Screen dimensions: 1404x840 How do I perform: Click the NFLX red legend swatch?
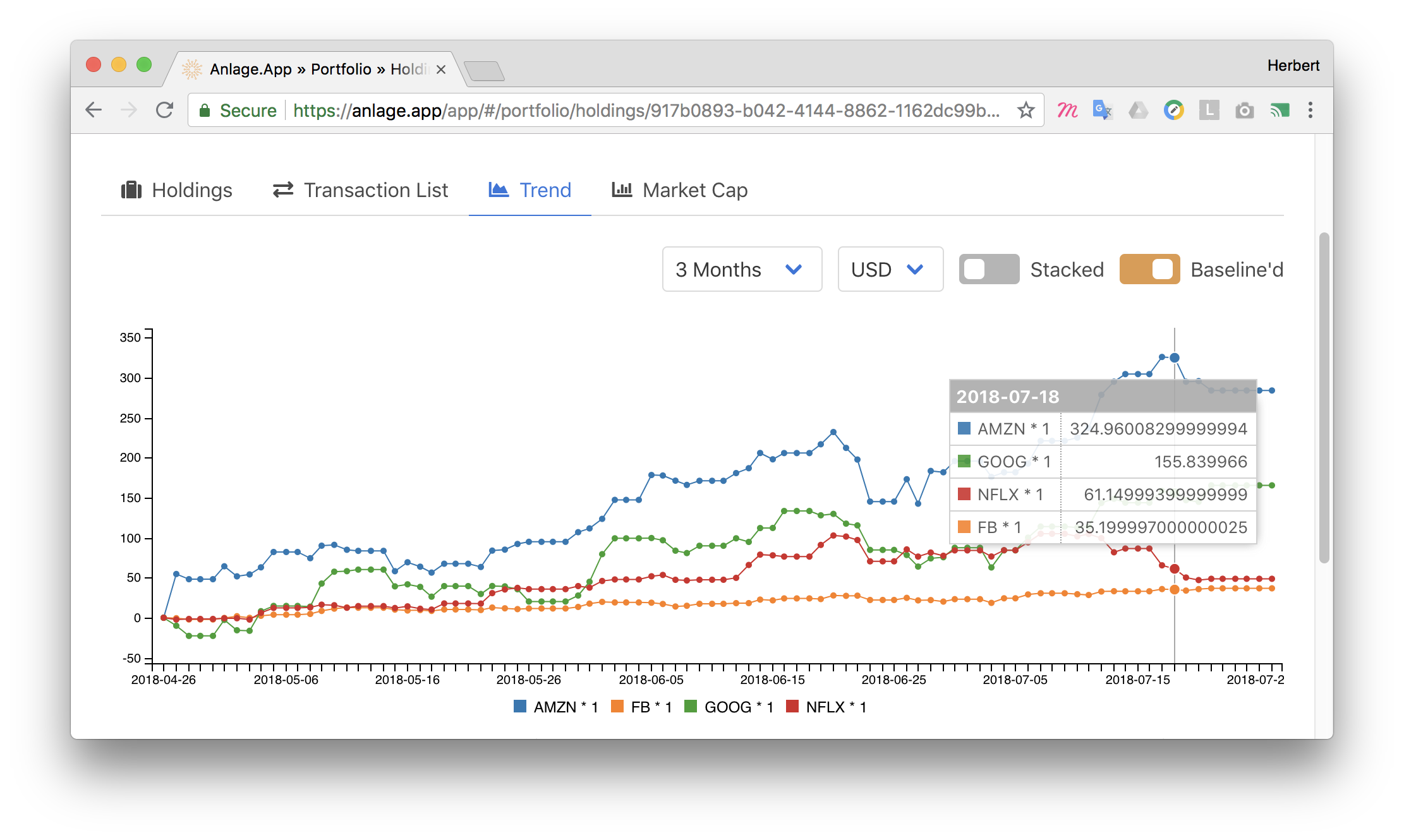pos(792,707)
